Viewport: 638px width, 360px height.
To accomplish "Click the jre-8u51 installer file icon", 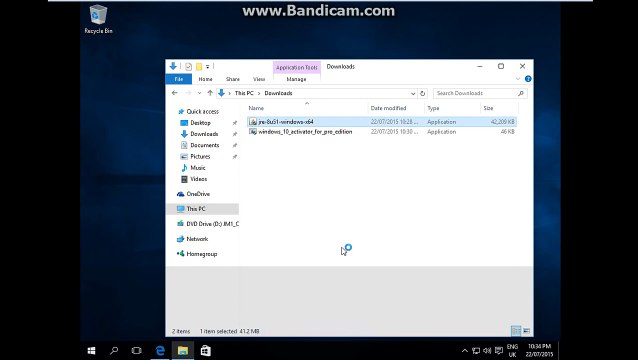I will coord(253,122).
